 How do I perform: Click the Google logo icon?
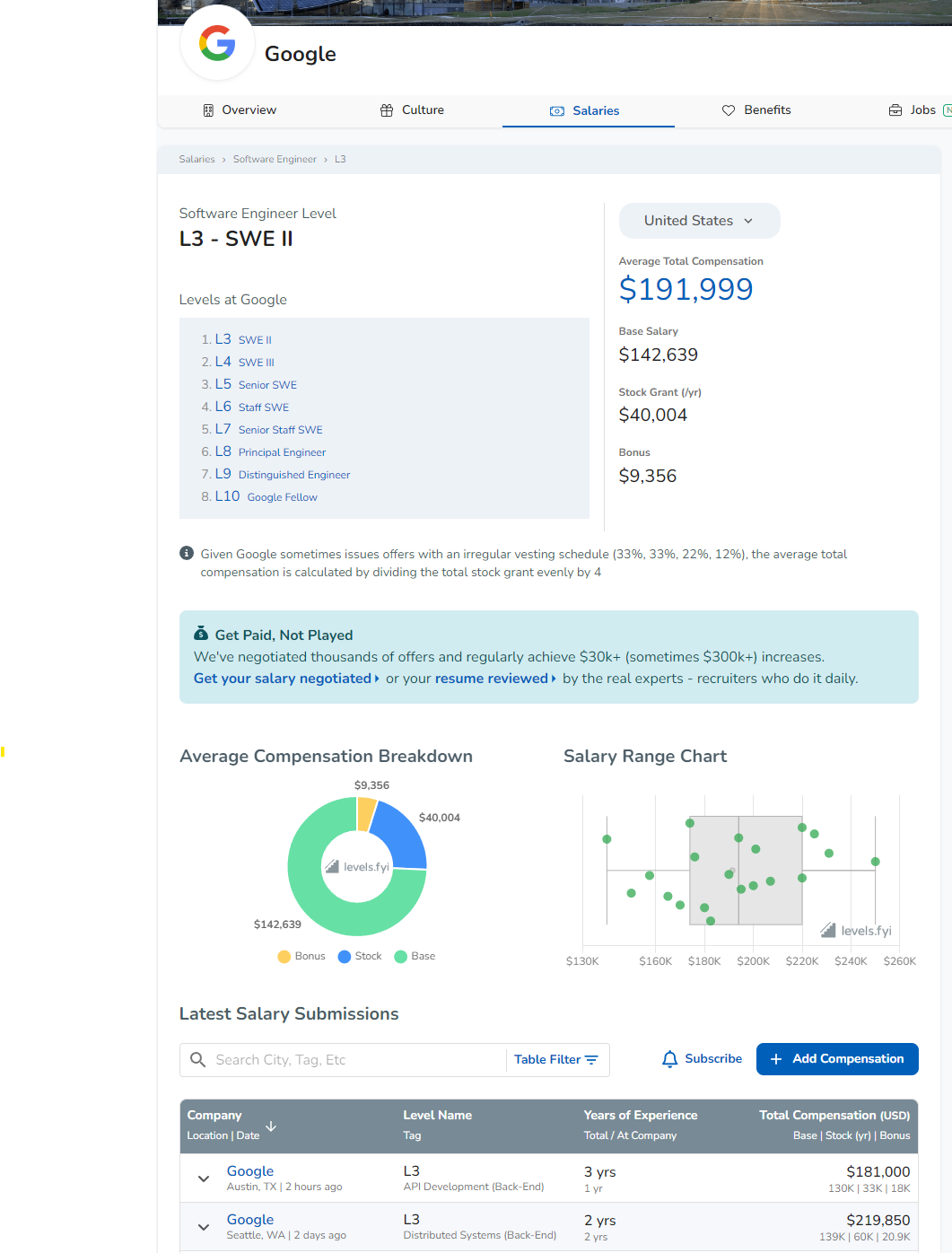tap(217, 43)
